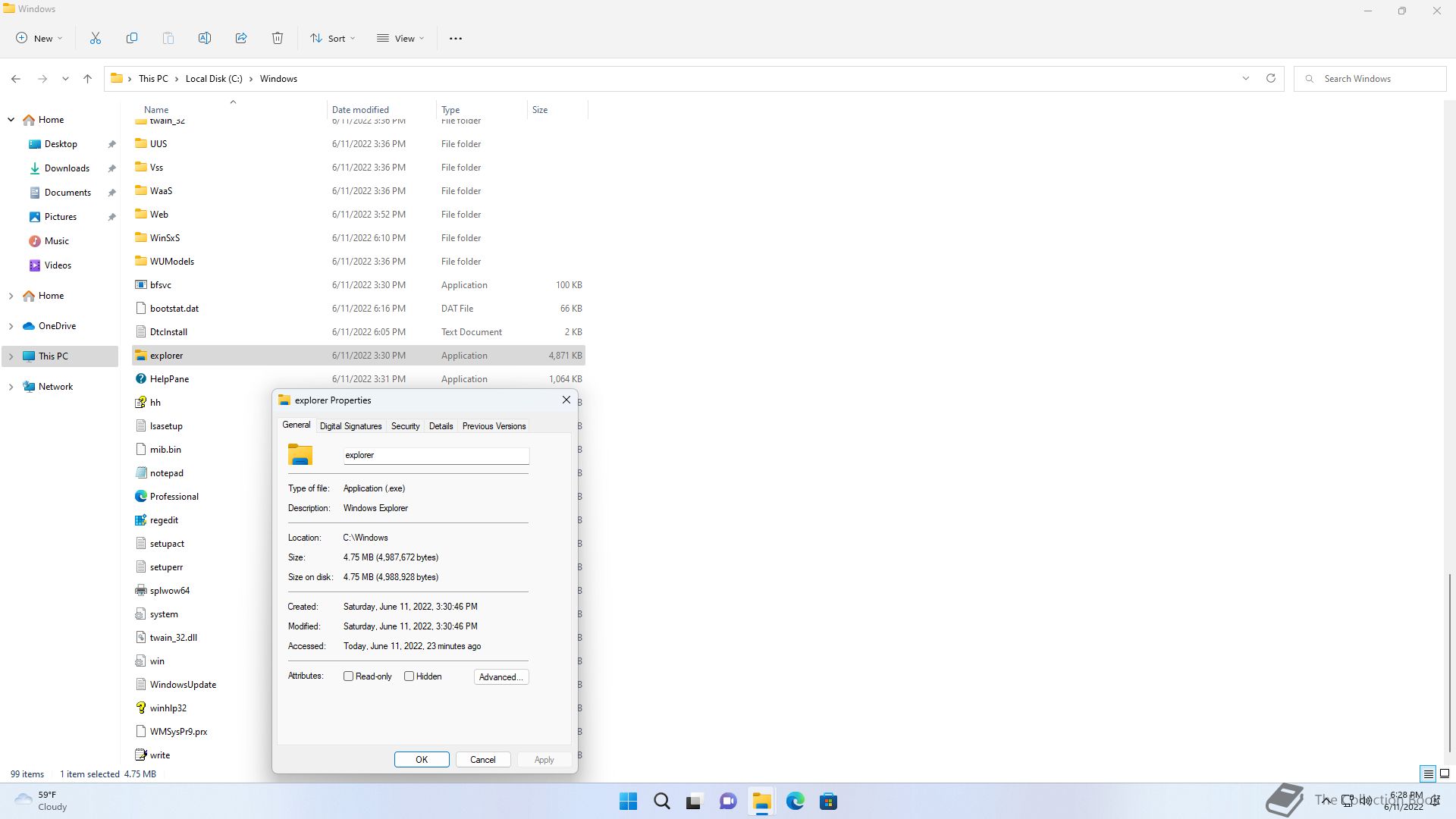
Task: Enable the Hidden attribute checkbox
Action: click(x=409, y=676)
